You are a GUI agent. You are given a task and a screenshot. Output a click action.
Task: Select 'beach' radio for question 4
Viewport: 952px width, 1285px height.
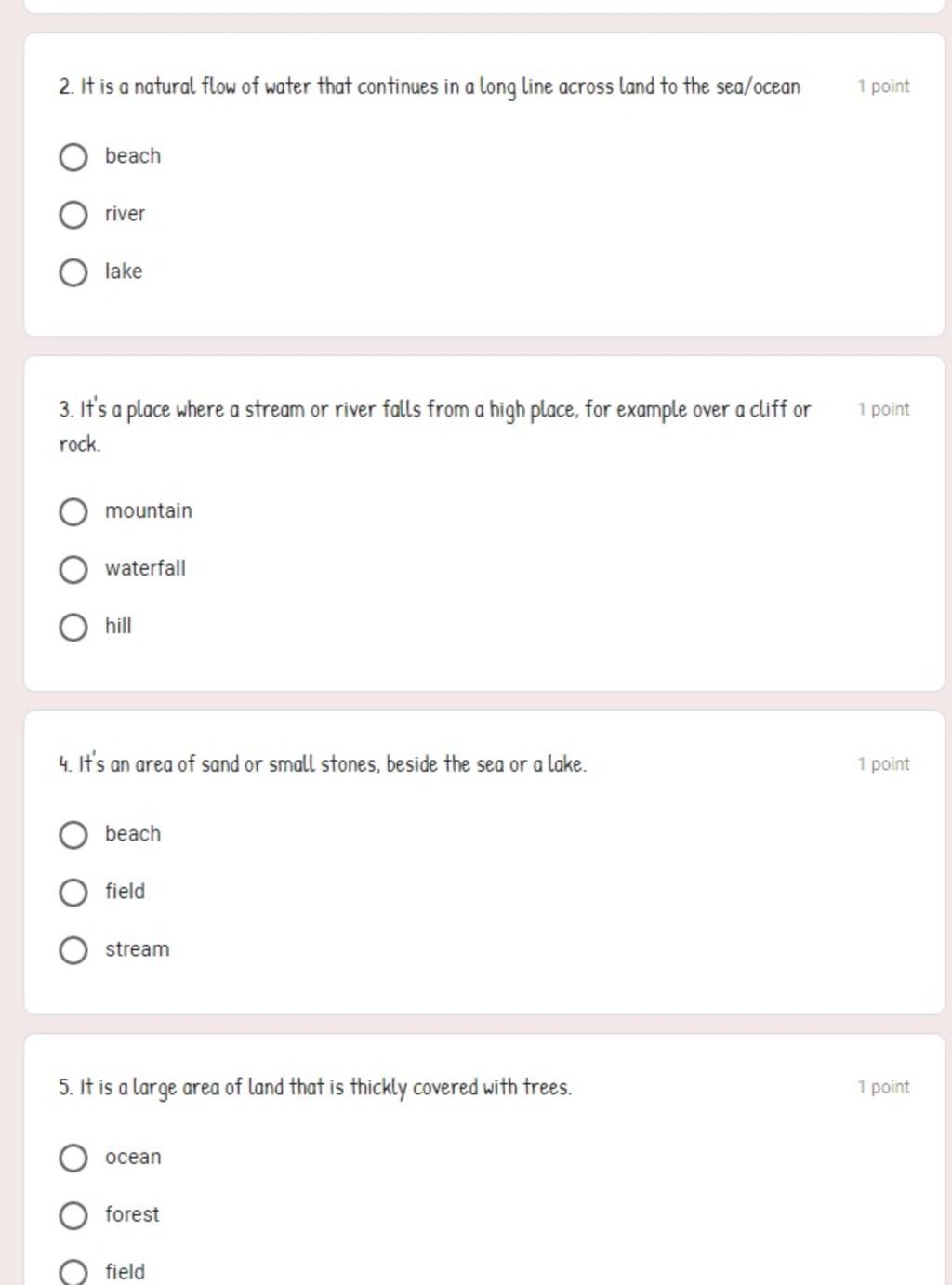pos(73,835)
